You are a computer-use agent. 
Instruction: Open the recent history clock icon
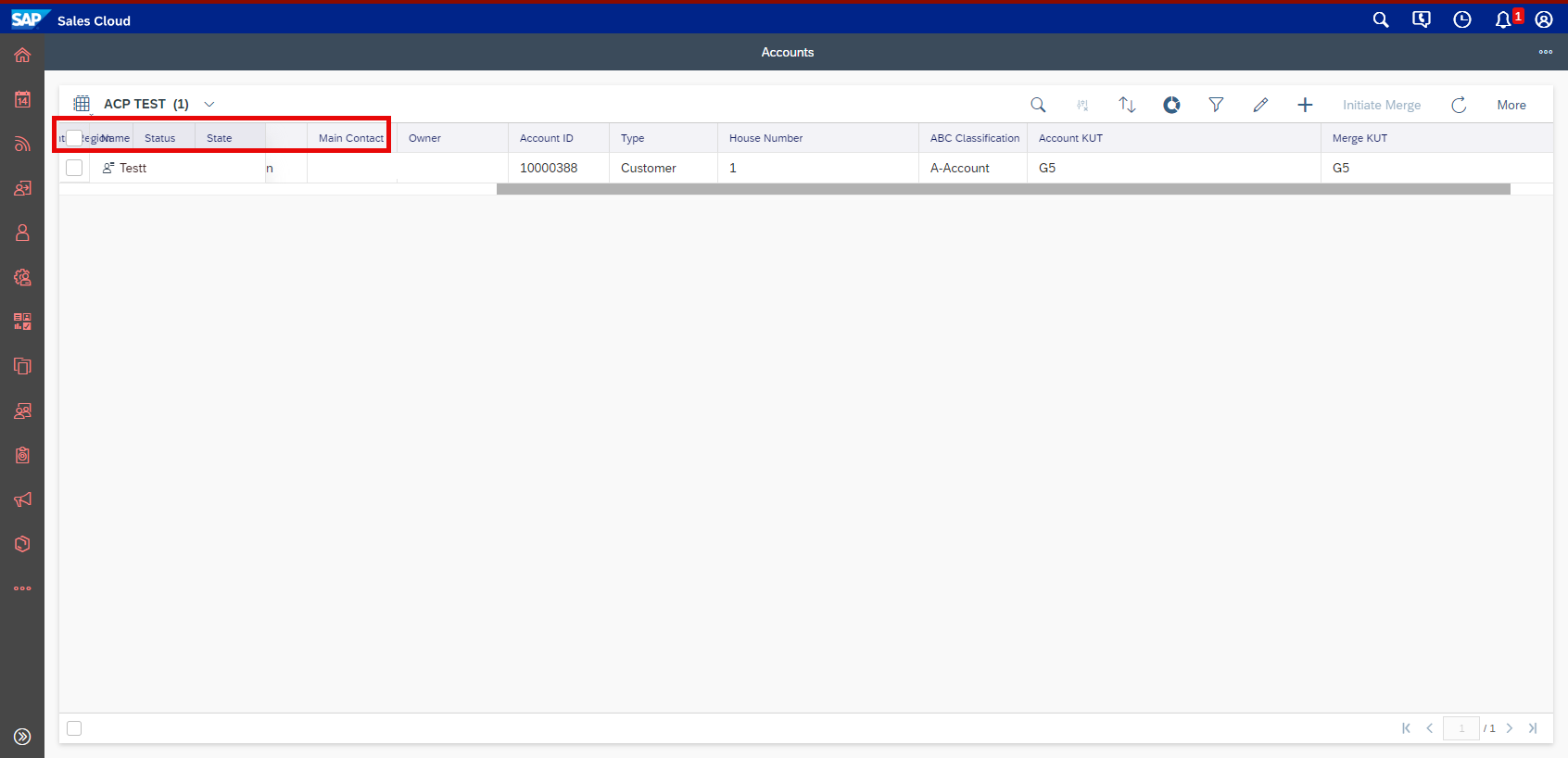pyautogui.click(x=1462, y=19)
